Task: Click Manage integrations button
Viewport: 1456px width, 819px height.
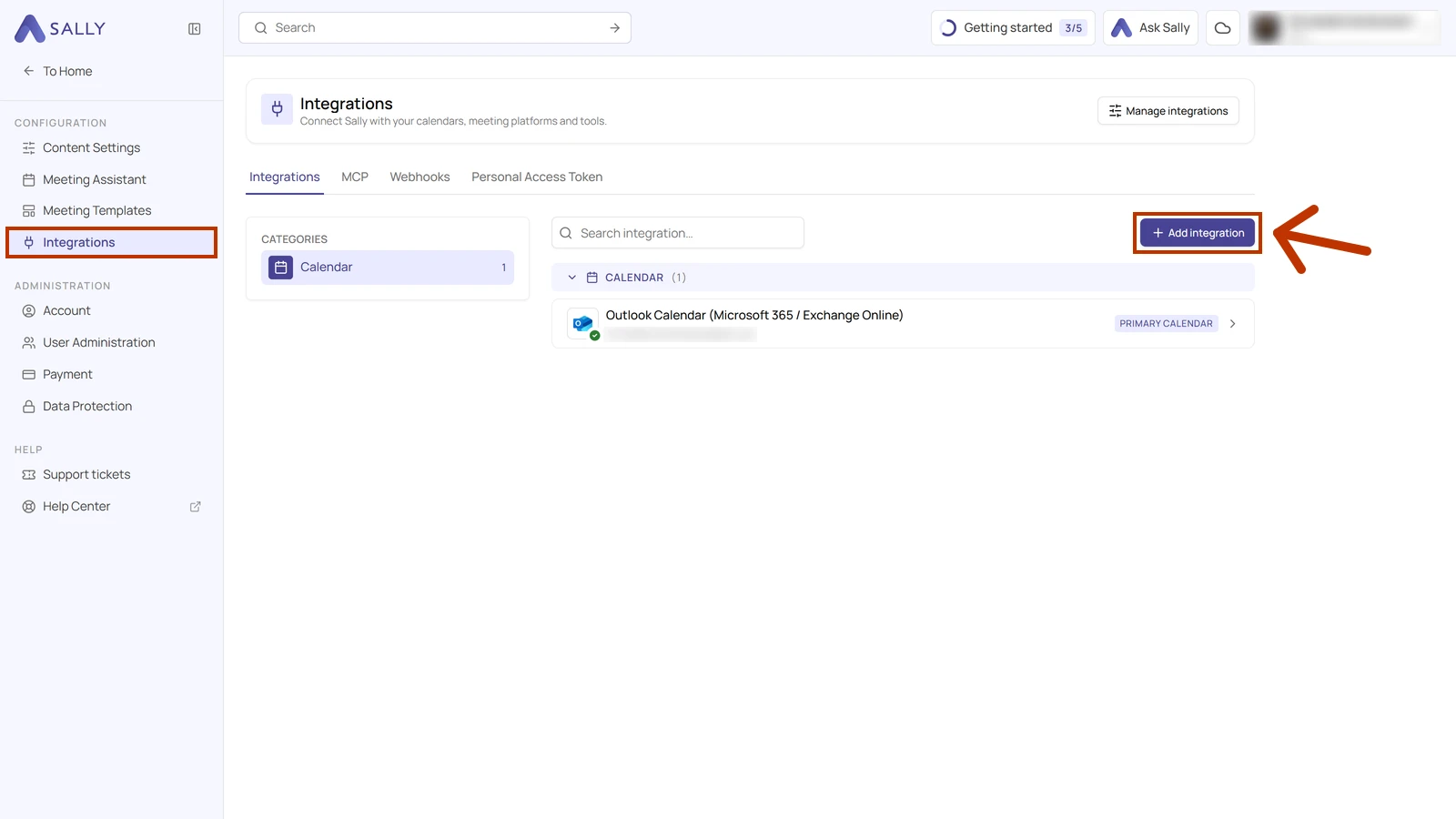Action: (x=1168, y=111)
